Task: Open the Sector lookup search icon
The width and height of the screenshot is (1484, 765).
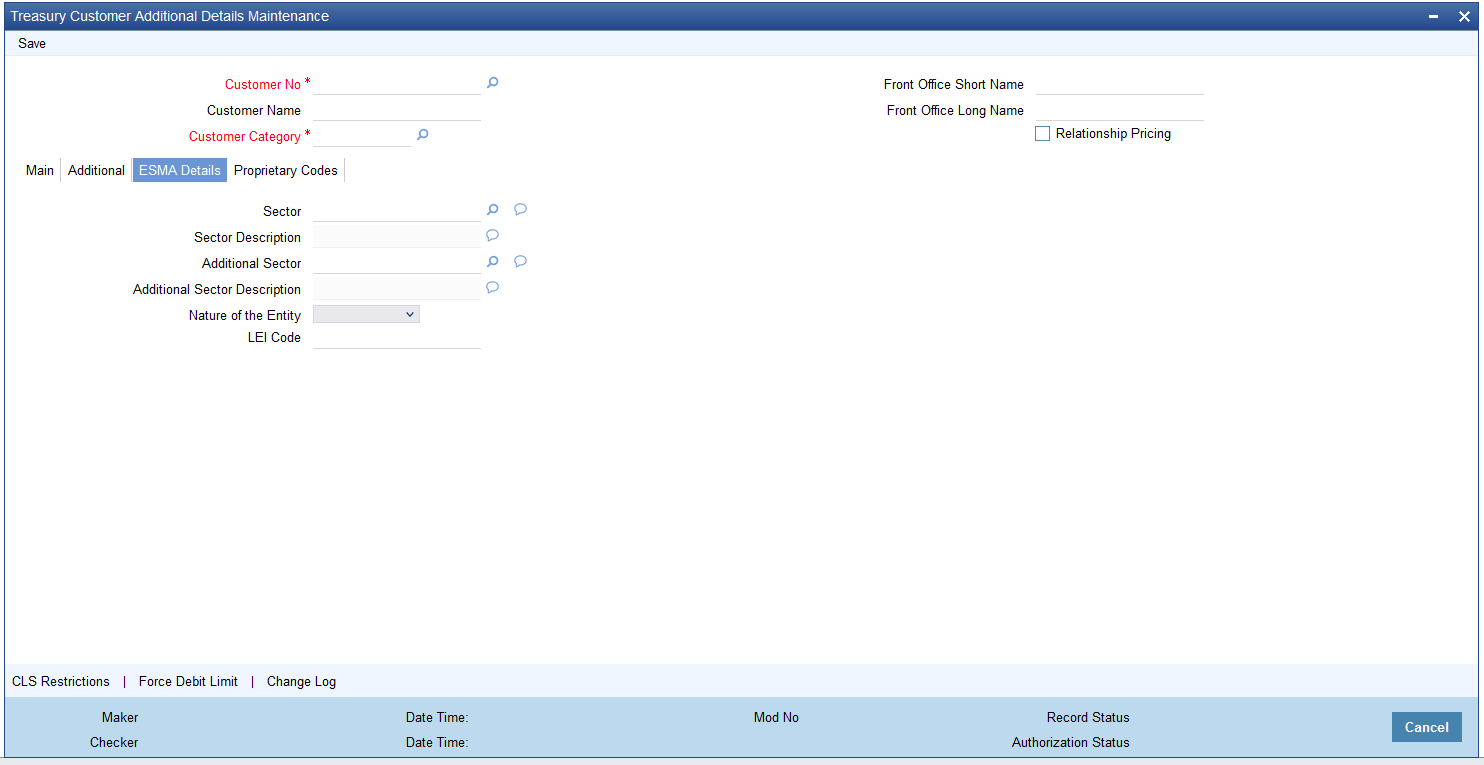Action: pyautogui.click(x=492, y=210)
